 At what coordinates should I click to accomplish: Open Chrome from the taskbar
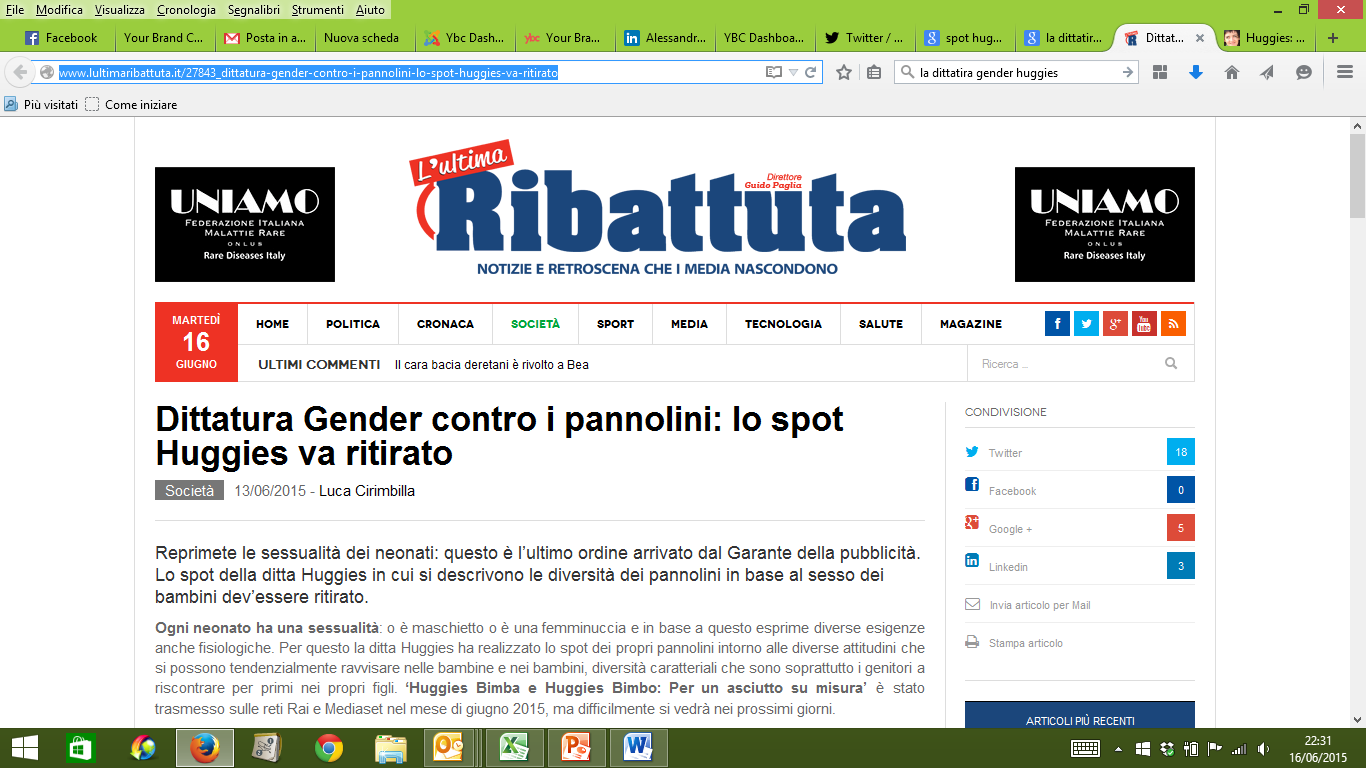[329, 748]
